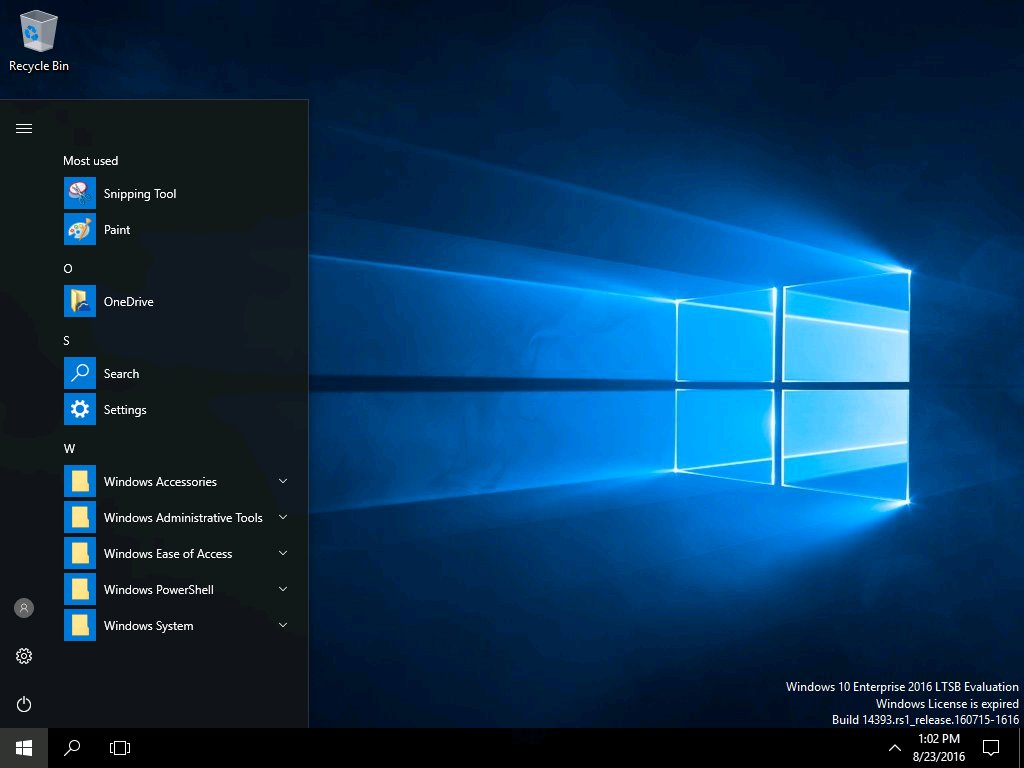Jump to letter O section header
The height and width of the screenshot is (768, 1024).
(68, 268)
